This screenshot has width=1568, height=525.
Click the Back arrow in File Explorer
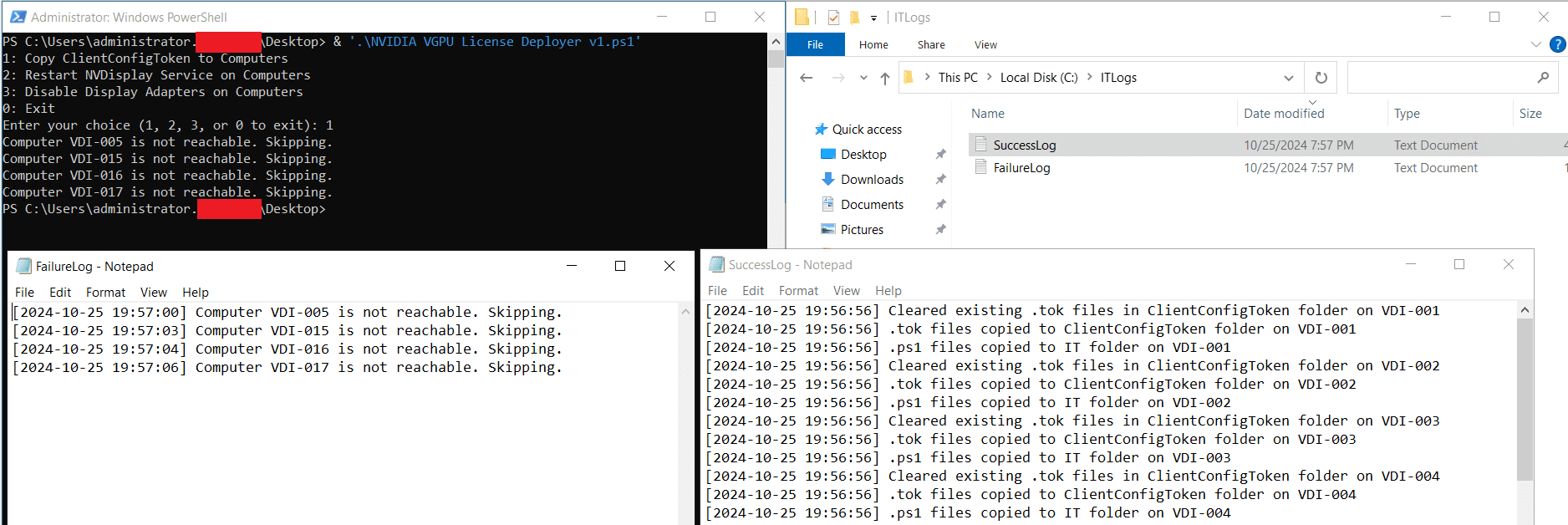tap(806, 78)
